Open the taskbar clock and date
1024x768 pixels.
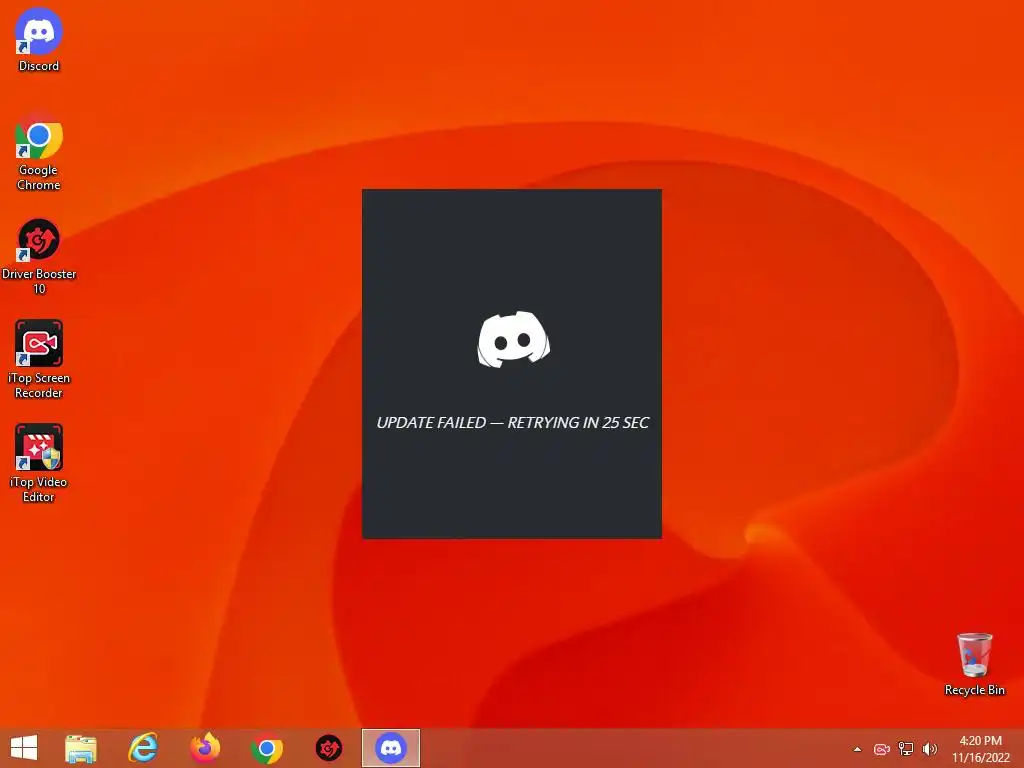click(980, 749)
